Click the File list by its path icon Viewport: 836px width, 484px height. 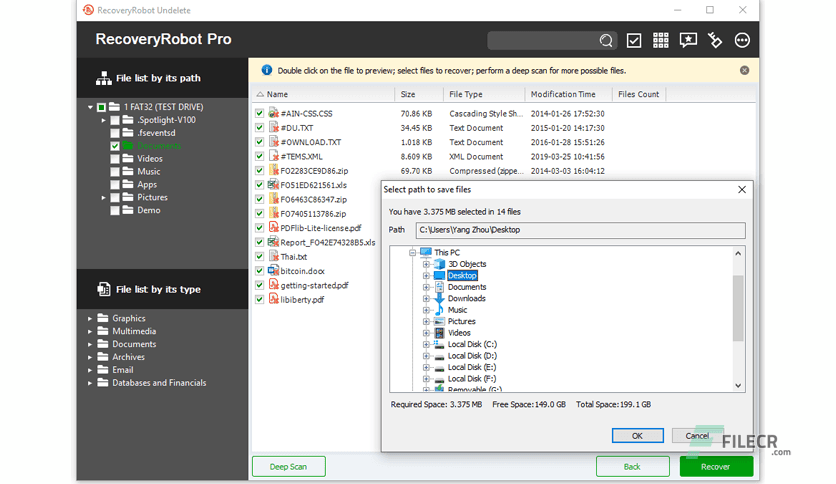click(x=103, y=78)
